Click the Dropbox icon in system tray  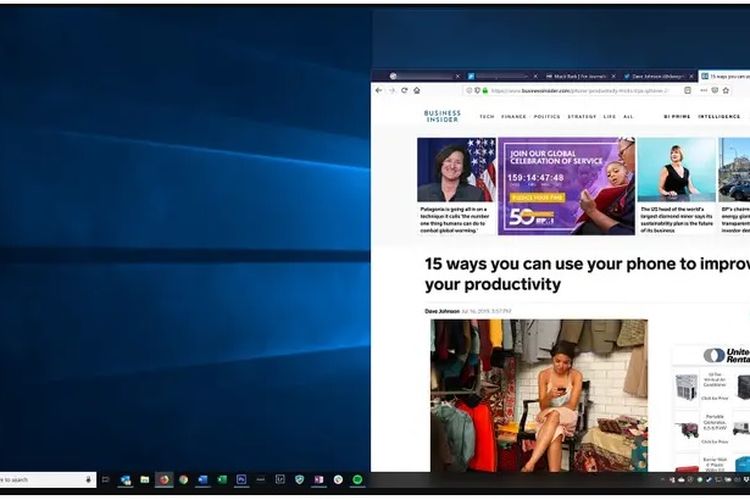(746, 479)
